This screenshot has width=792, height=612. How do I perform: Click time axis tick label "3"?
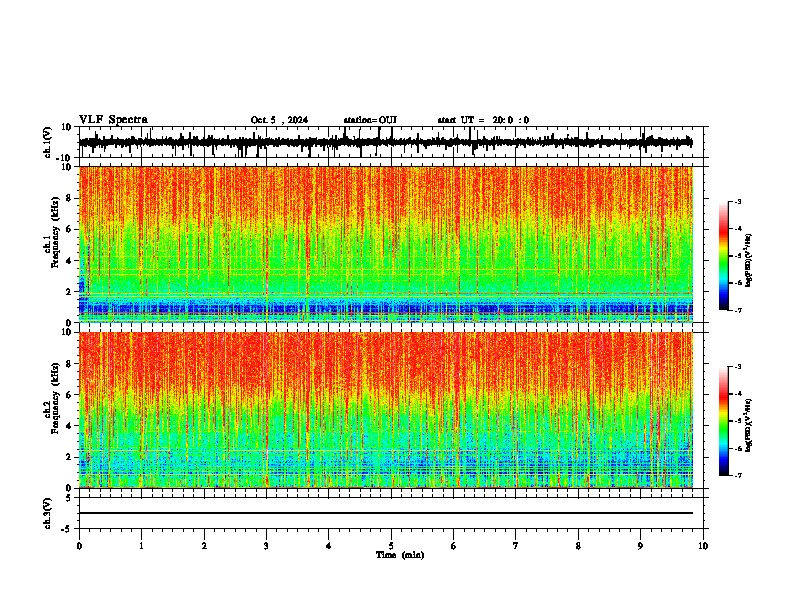tap(266, 546)
